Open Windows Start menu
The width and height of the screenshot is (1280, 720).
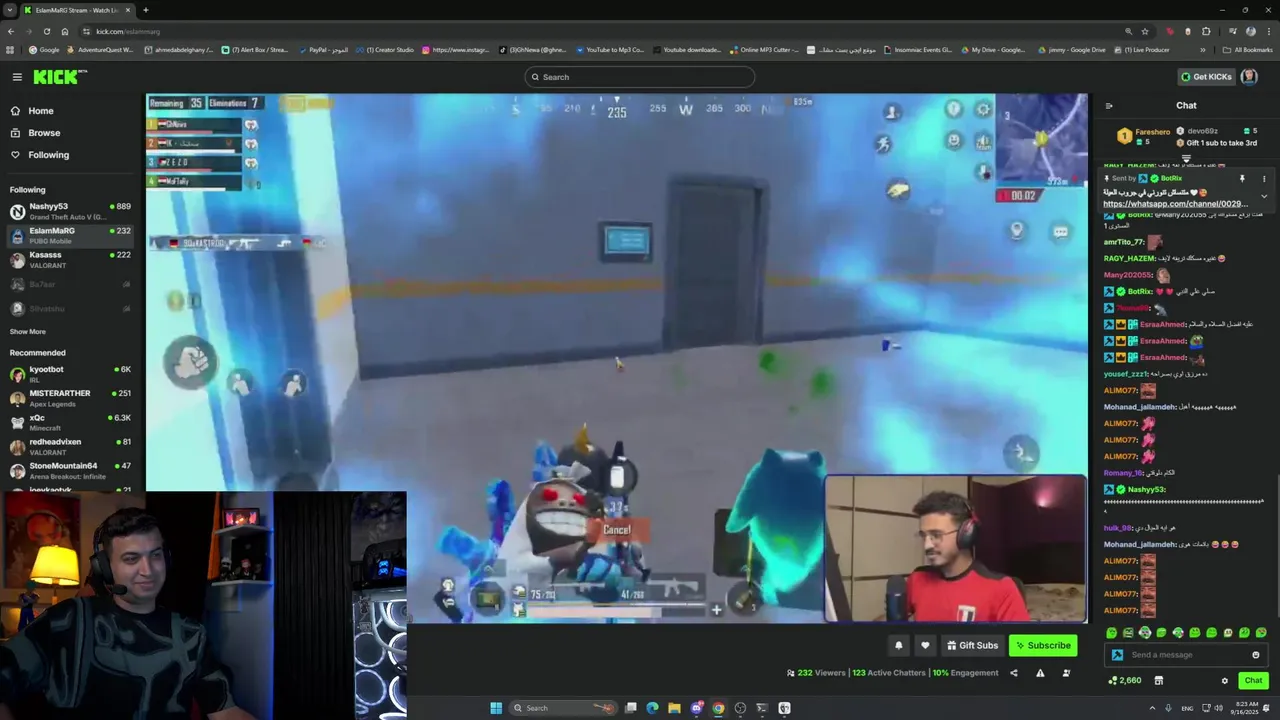point(496,708)
